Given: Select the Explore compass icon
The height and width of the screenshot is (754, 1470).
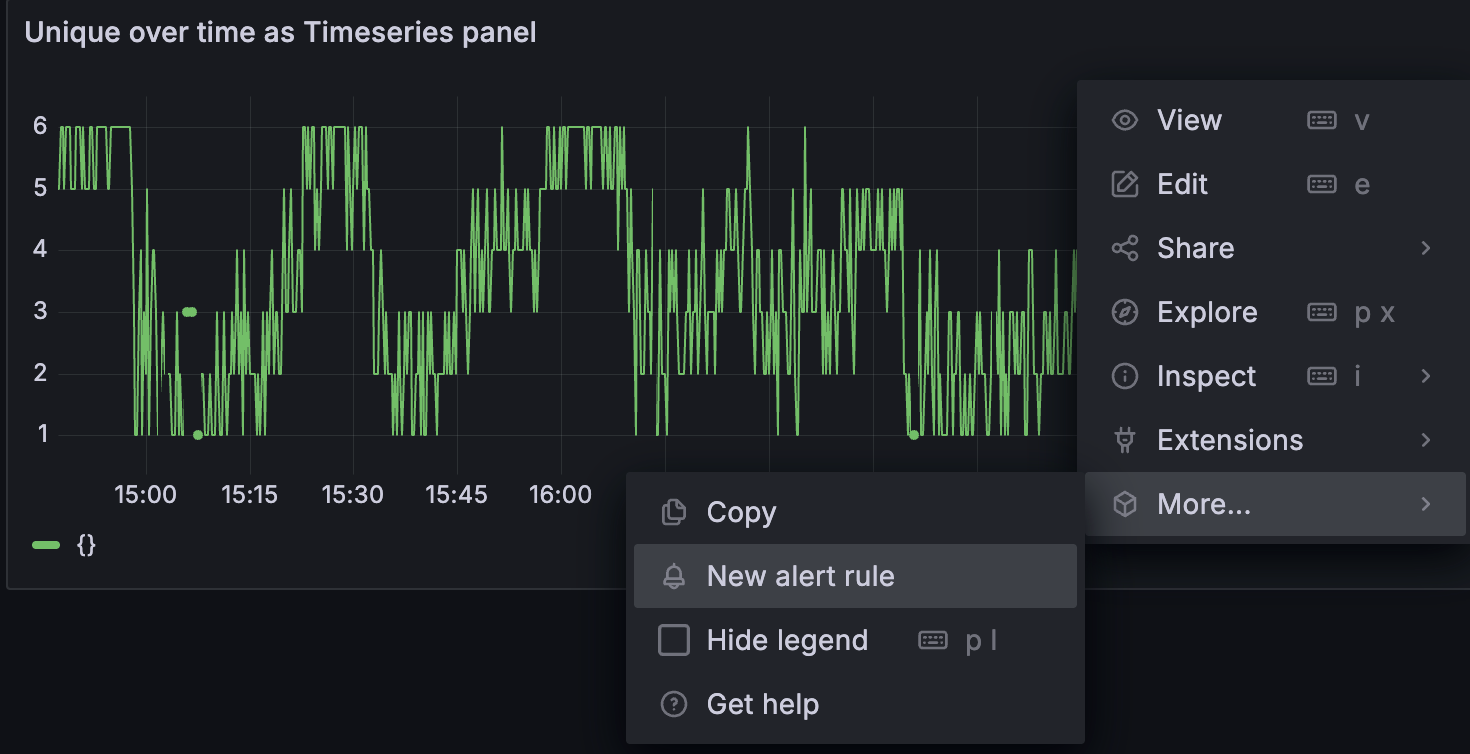Looking at the screenshot, I should (1124, 311).
